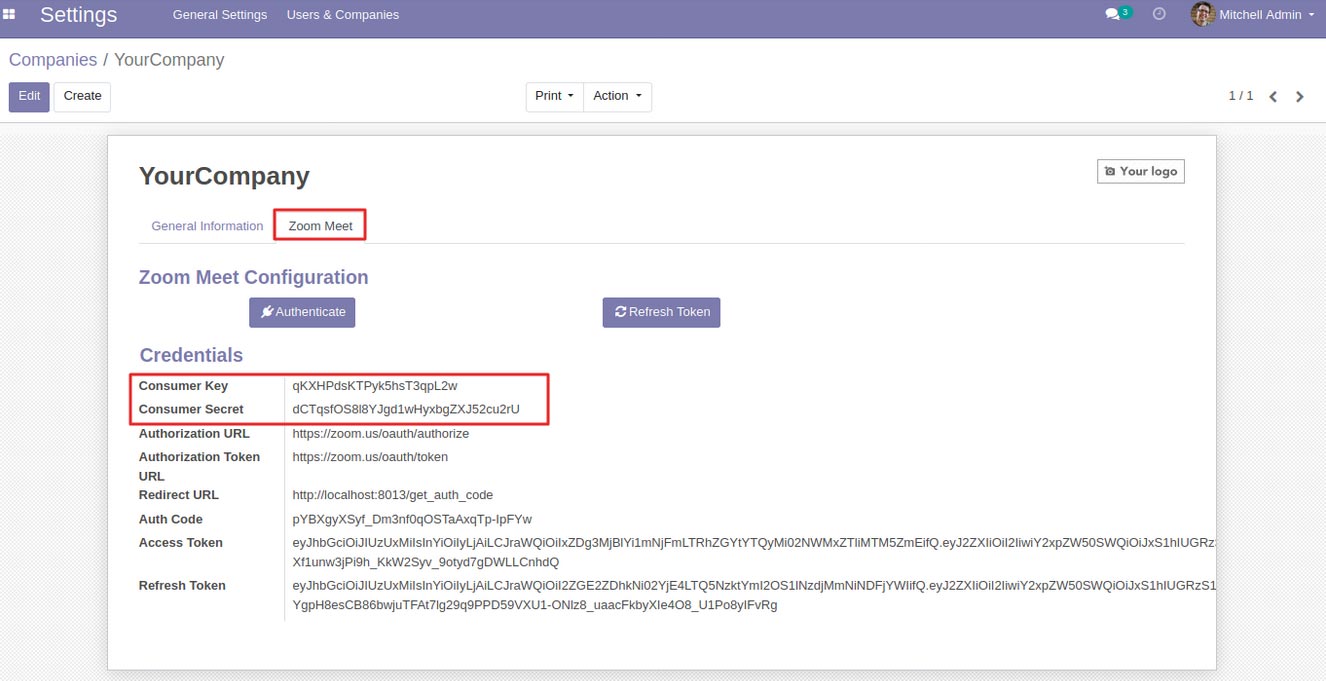1326x681 pixels.
Task: Click Consumer Key value qKXHPdsKTPyk5hsT3qpL2w
Action: [375, 386]
